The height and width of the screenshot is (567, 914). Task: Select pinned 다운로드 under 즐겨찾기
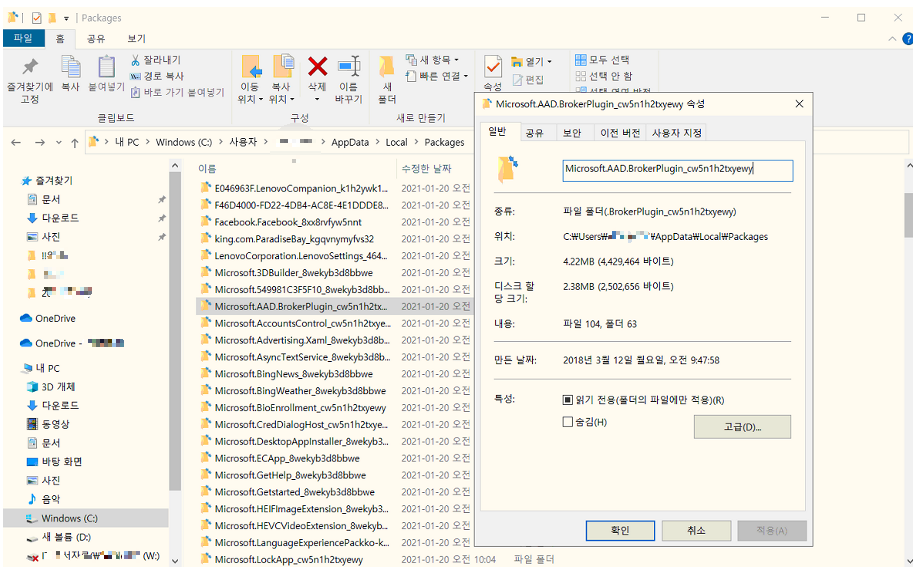(60, 218)
